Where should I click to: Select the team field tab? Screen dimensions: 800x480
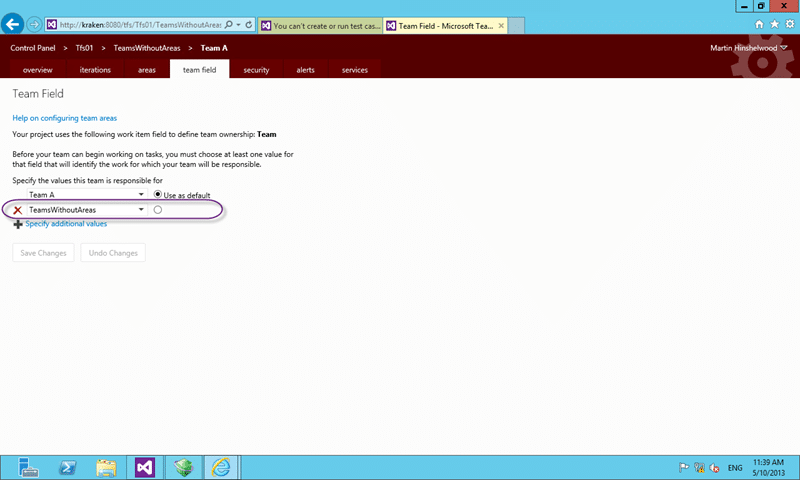pos(199,70)
